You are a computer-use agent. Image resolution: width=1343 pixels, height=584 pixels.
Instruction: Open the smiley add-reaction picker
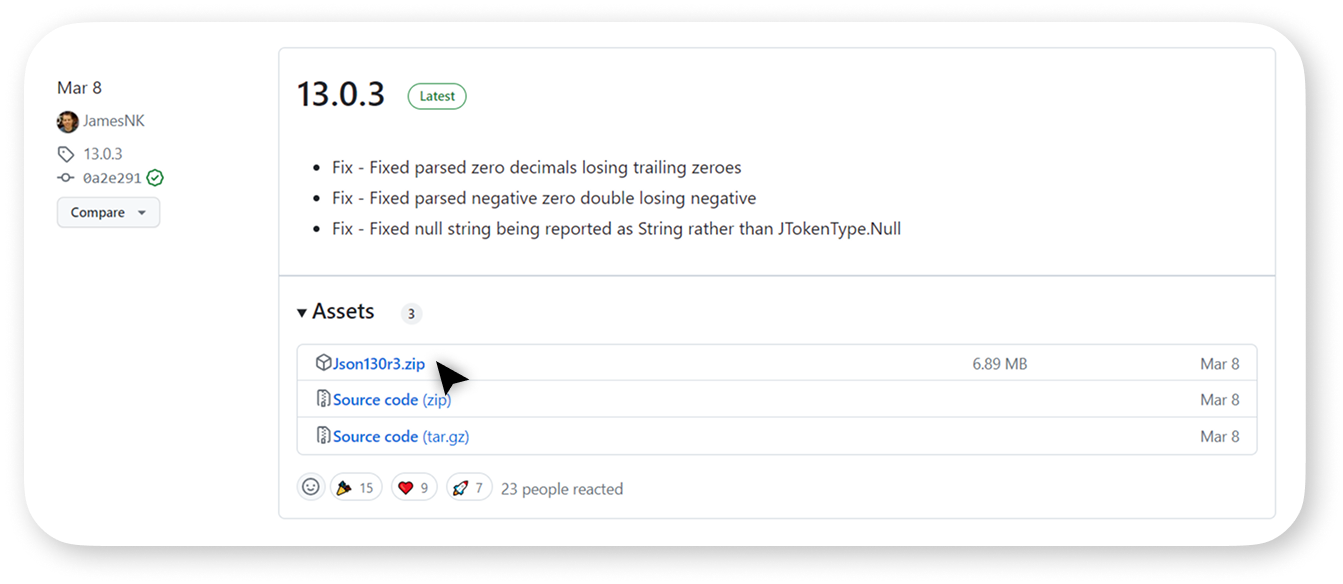coord(311,487)
